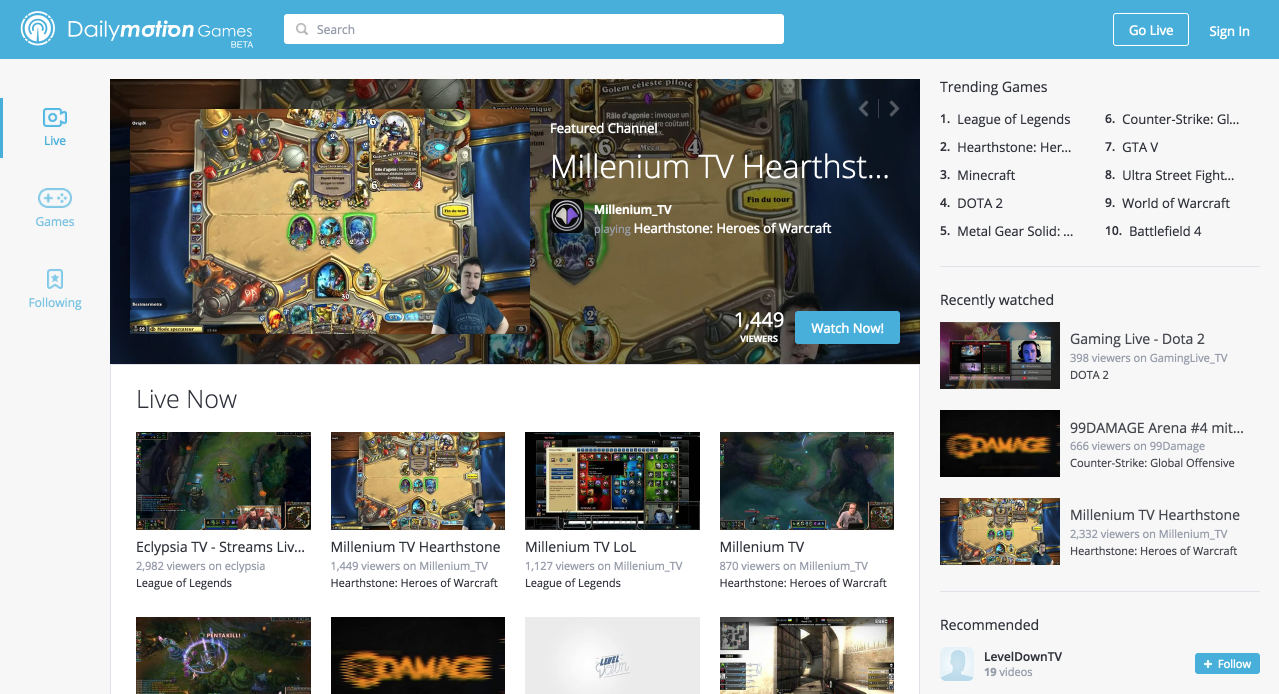This screenshot has height=694, width=1279.
Task: Open the 870-viewer Millenium TV thumbnail
Action: point(807,481)
